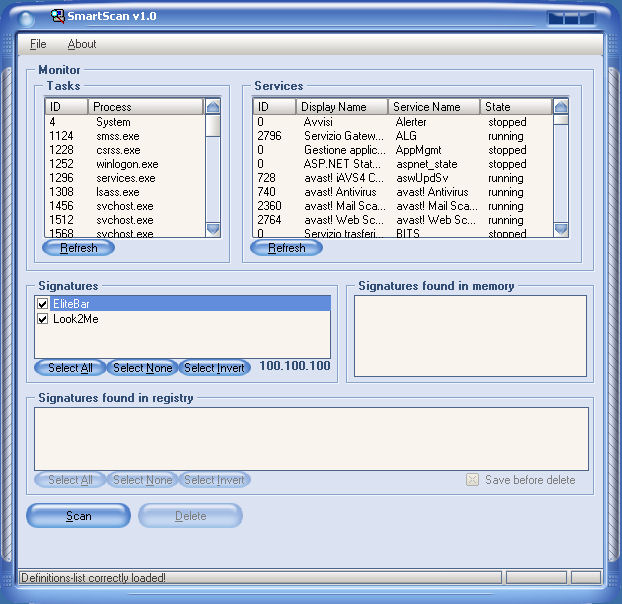This screenshot has width=622, height=604.
Task: Sort Tasks by ID column header
Action: coord(66,107)
